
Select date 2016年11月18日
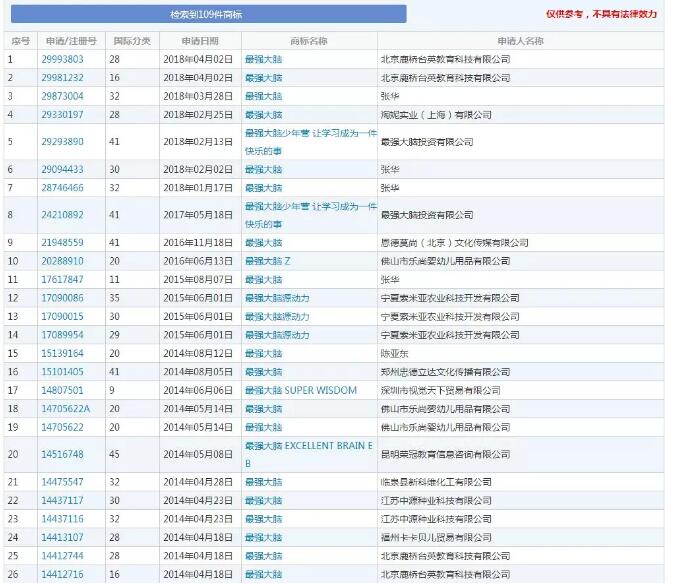coord(198,243)
